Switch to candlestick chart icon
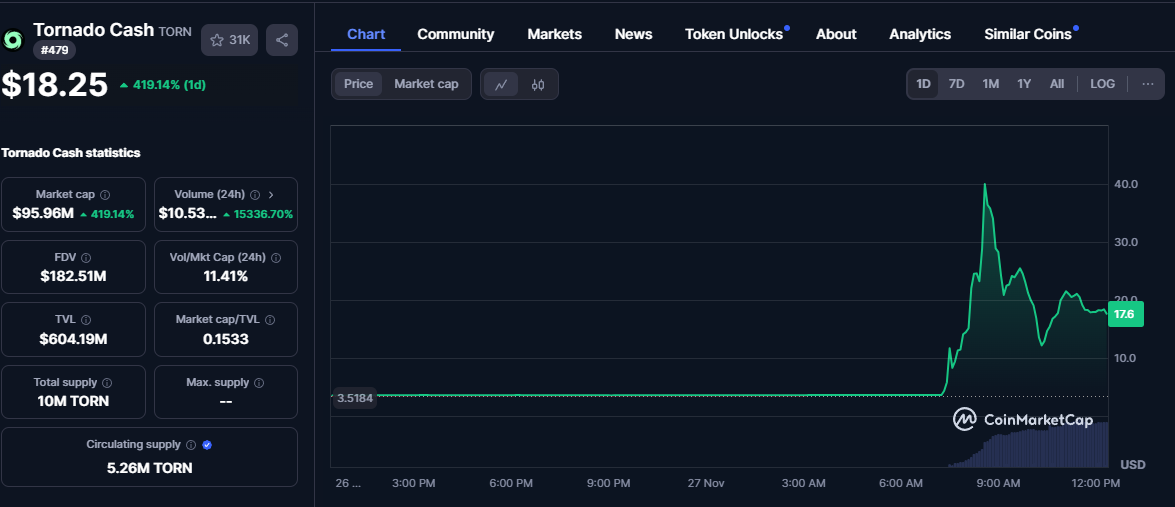 pyautogui.click(x=538, y=84)
